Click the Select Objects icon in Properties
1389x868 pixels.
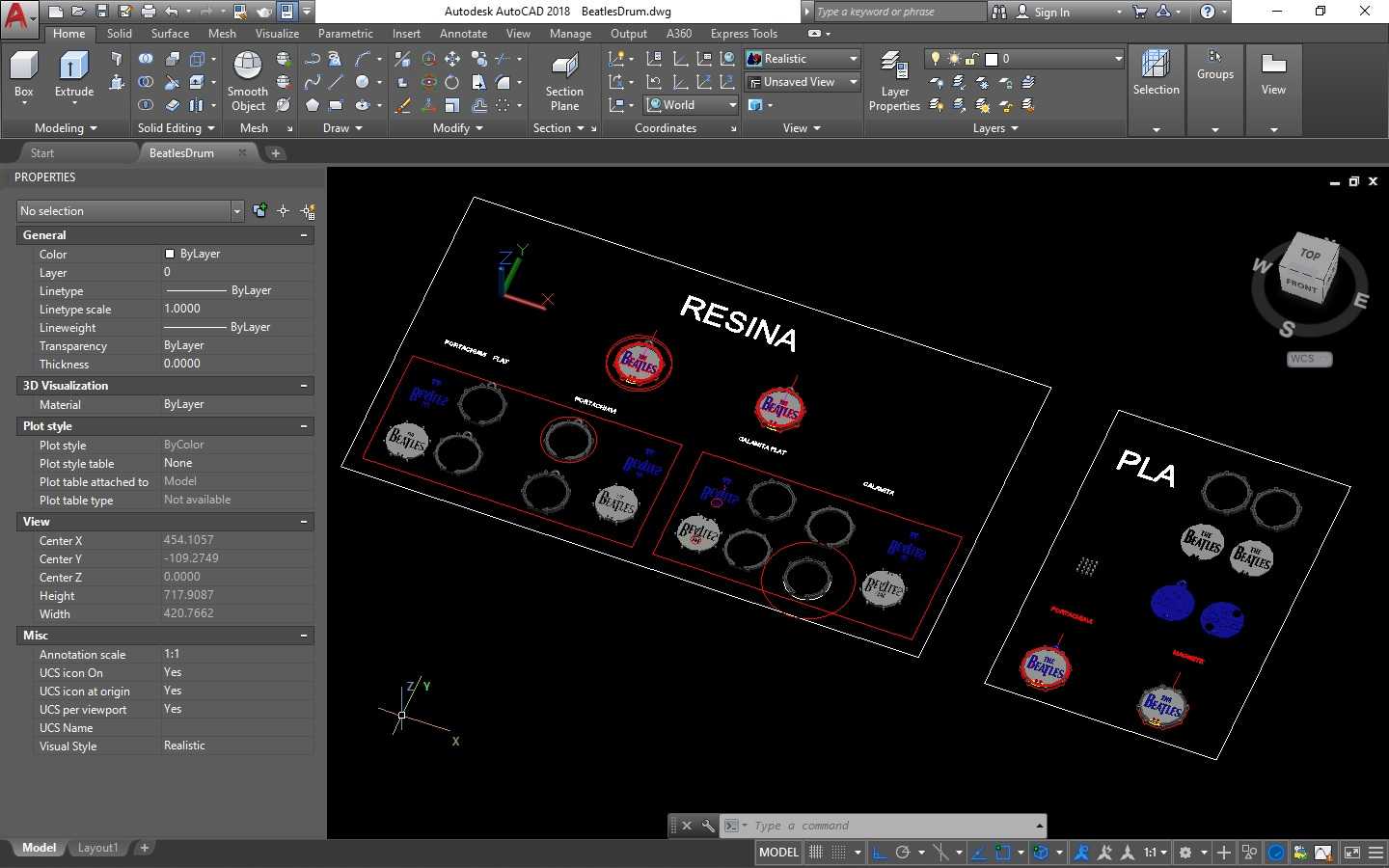click(284, 211)
